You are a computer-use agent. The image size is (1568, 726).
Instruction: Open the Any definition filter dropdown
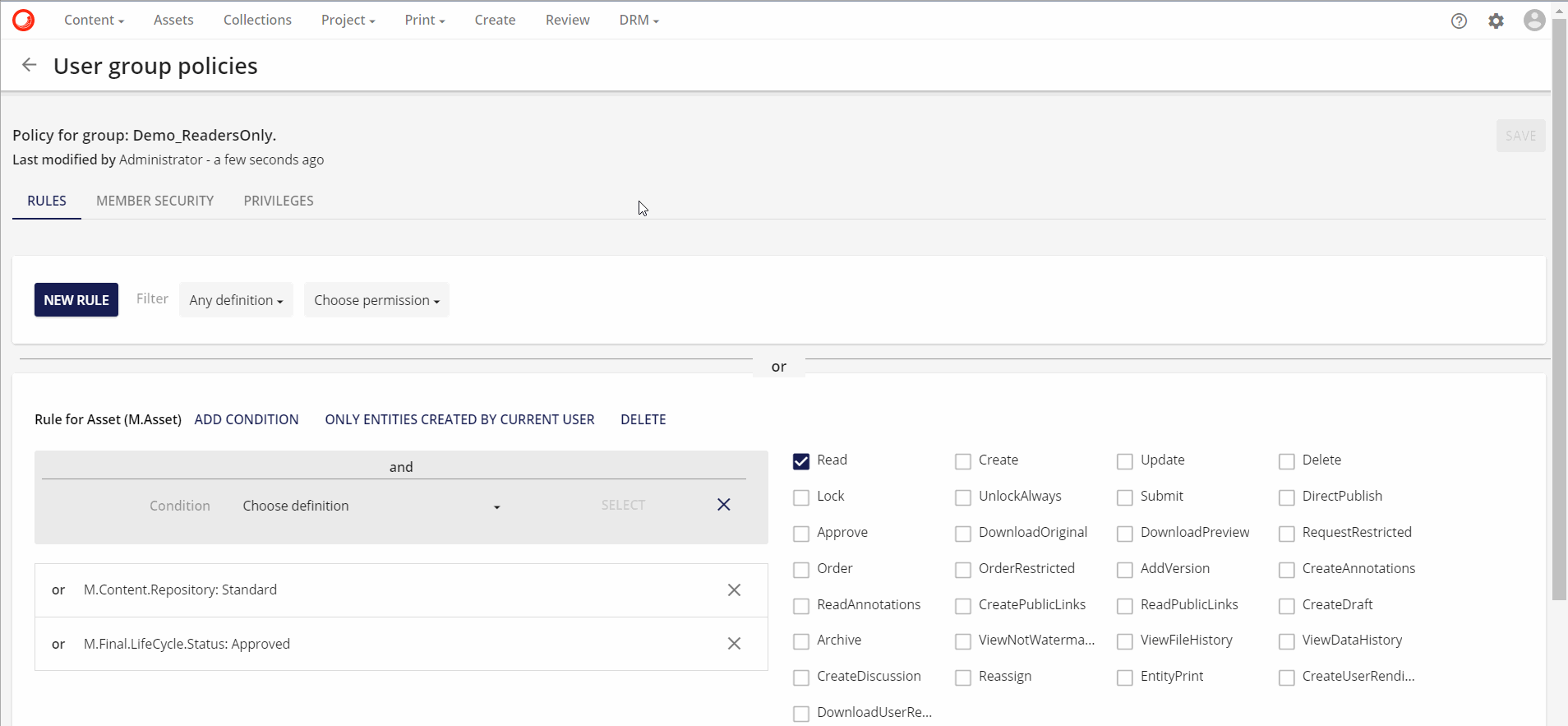point(236,300)
